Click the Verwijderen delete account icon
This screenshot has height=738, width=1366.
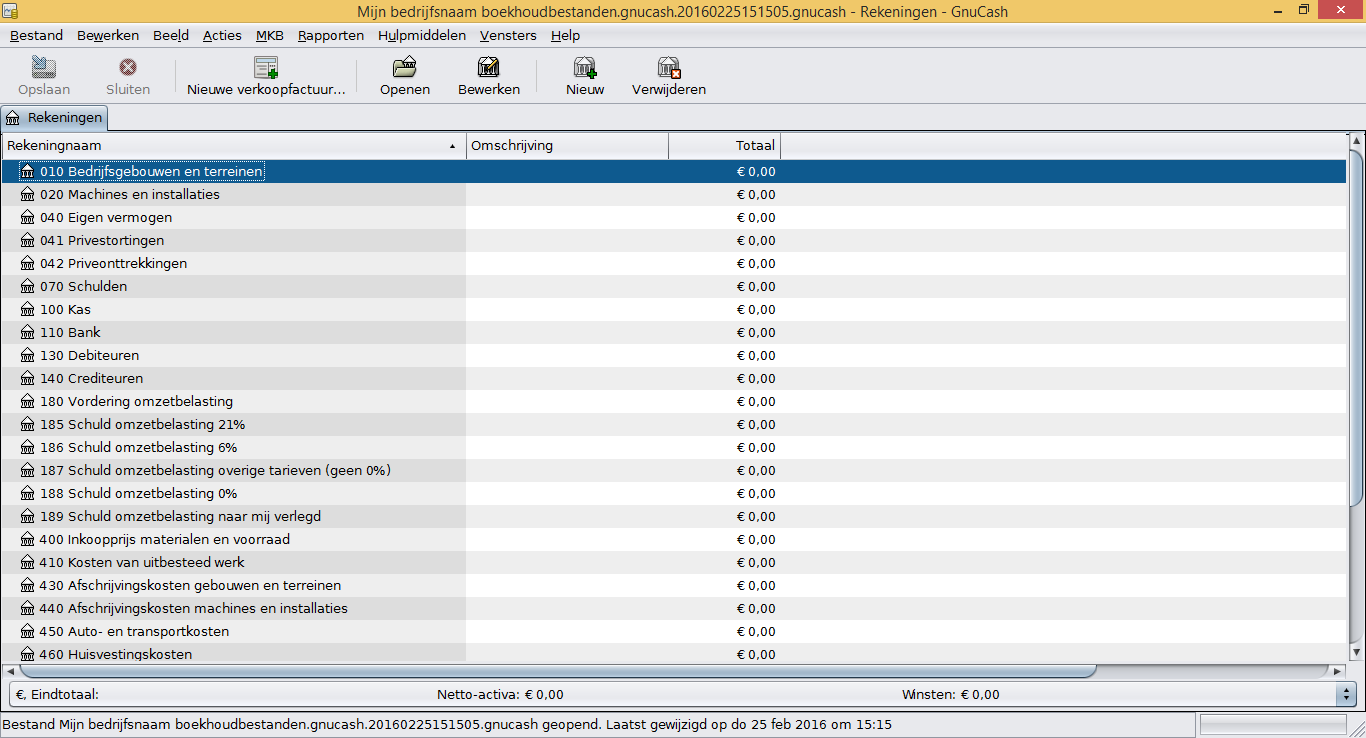click(x=669, y=68)
